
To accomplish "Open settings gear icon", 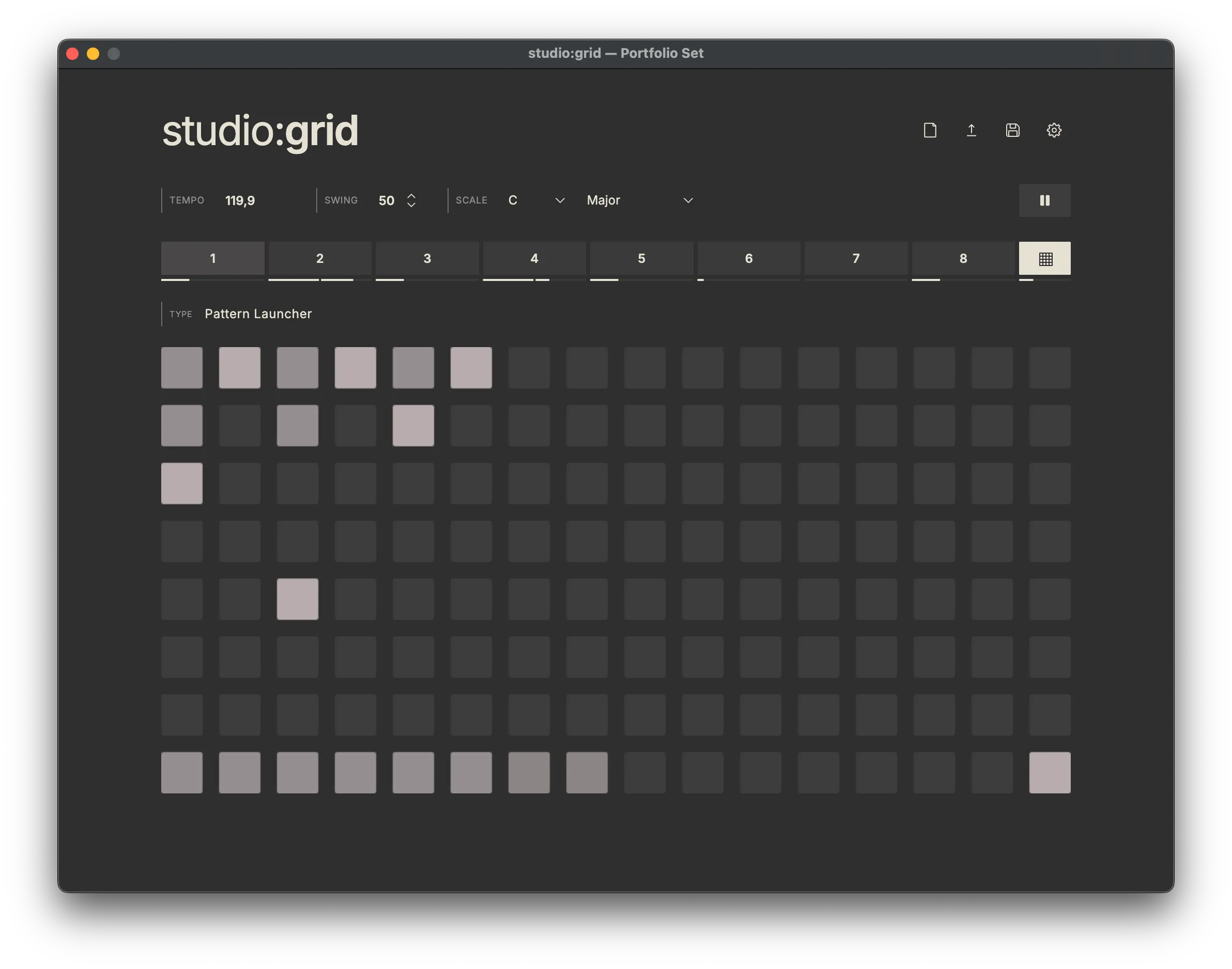I will (1054, 131).
